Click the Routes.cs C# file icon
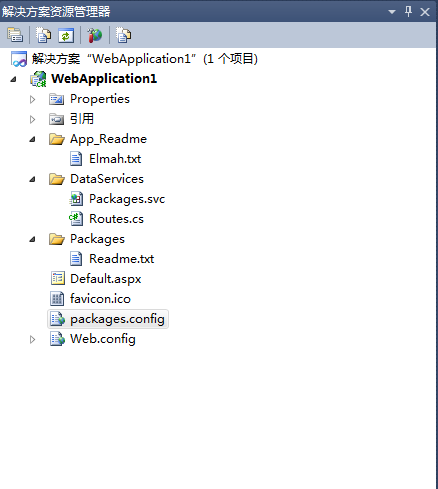 pos(76,219)
